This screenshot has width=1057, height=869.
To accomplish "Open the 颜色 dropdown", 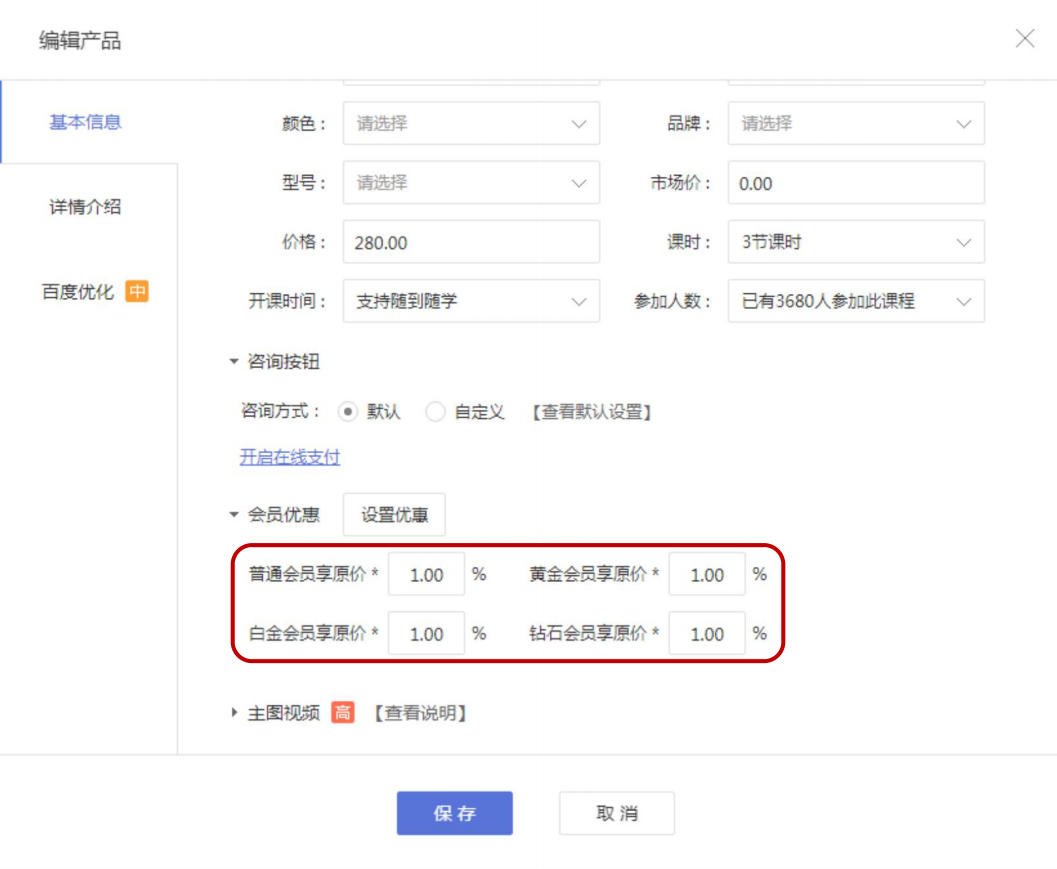I will click(x=471, y=124).
